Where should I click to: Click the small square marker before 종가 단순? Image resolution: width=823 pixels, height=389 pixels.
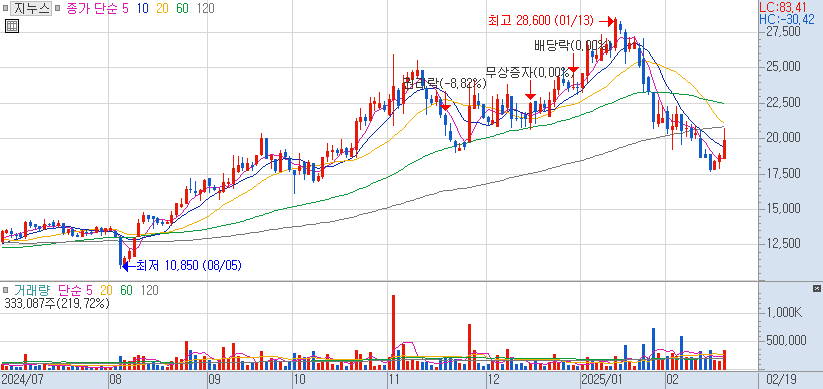click(x=57, y=9)
